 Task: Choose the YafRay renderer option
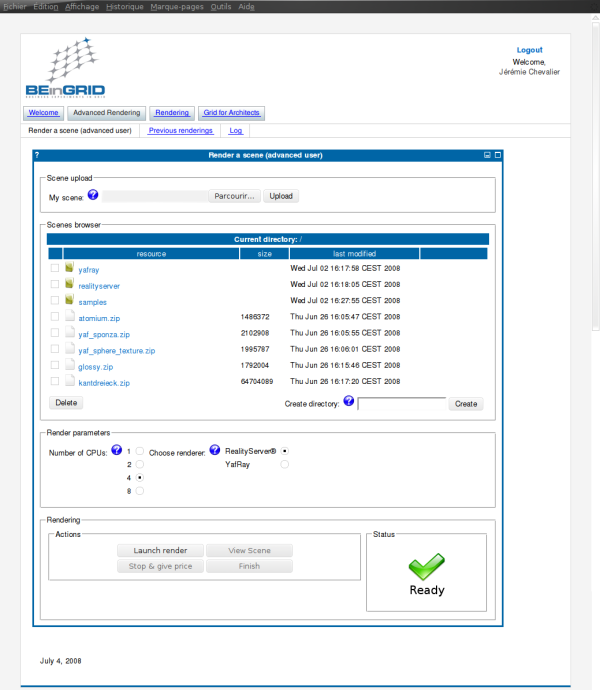click(285, 464)
